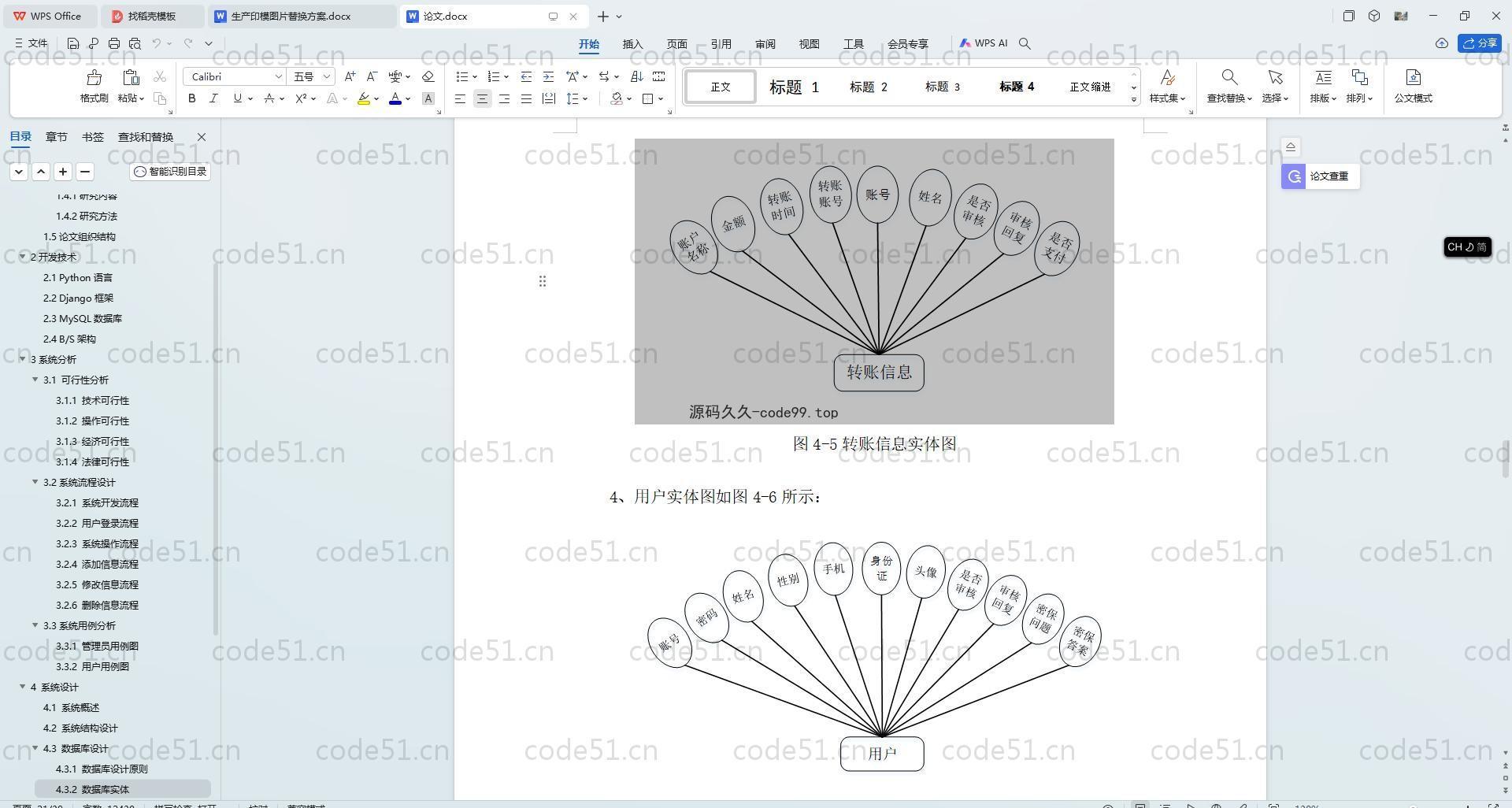Collapse the 3.2 系统流程设计 outline section
Screen dimensions: 1512x808
click(x=35, y=482)
